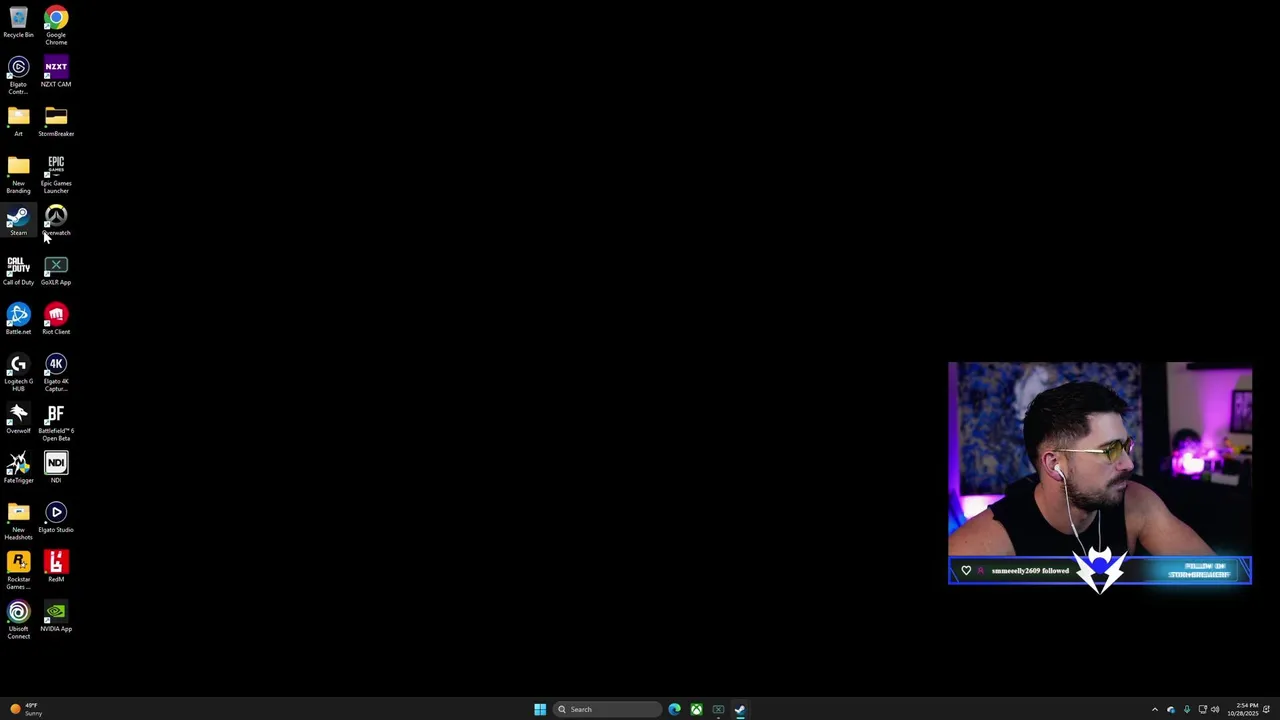This screenshot has height=720, width=1280.
Task: Open the weather widget showing Sunny
Action: [25, 709]
